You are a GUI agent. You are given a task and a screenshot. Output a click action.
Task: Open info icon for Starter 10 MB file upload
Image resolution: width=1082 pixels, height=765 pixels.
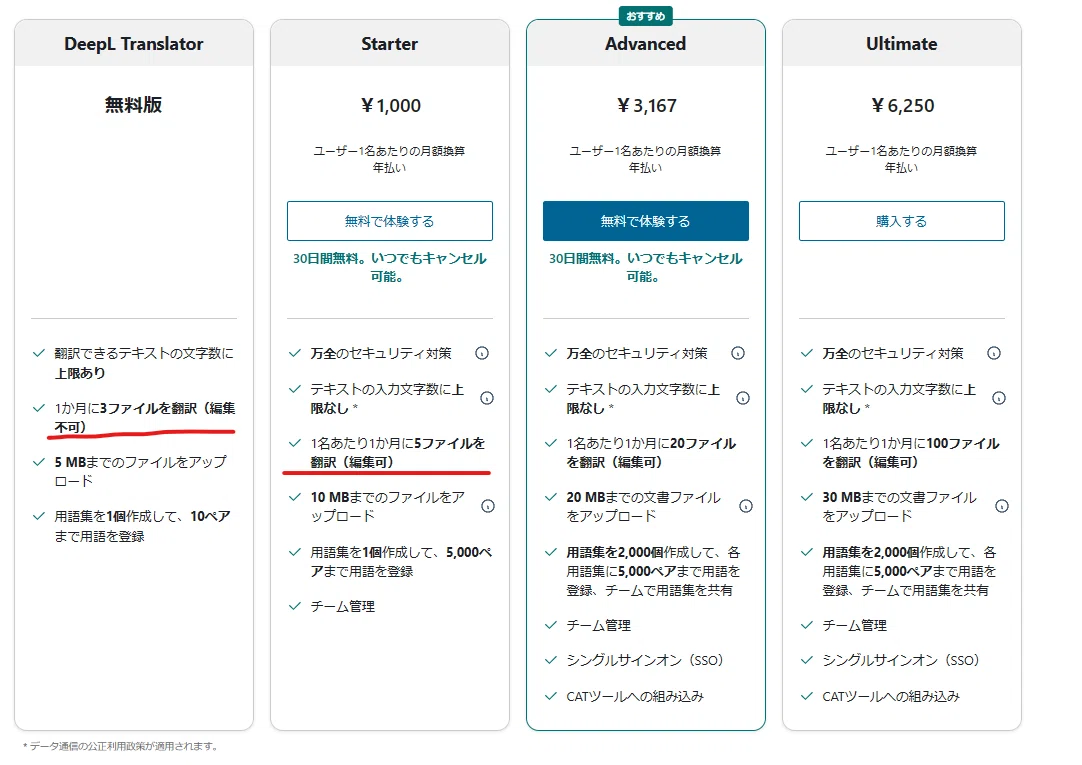coord(488,506)
